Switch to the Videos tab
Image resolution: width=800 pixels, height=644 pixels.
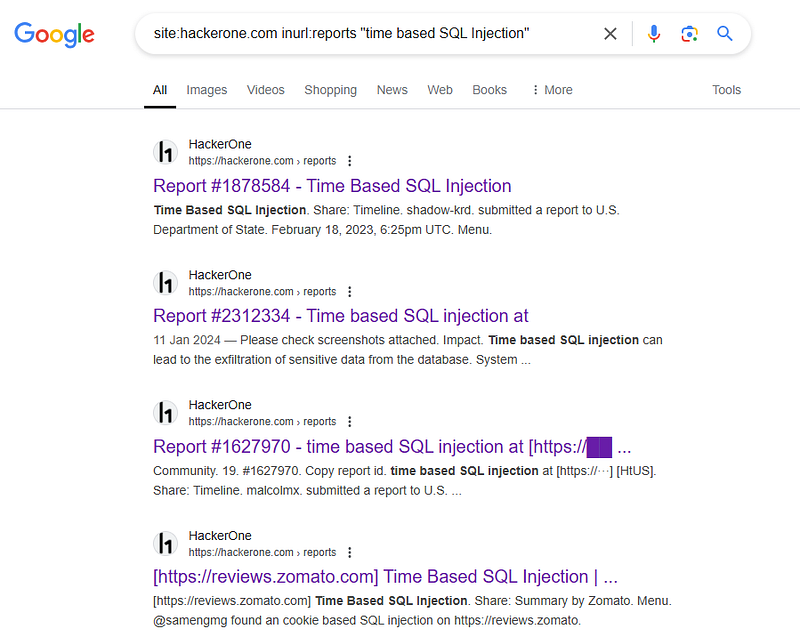266,90
